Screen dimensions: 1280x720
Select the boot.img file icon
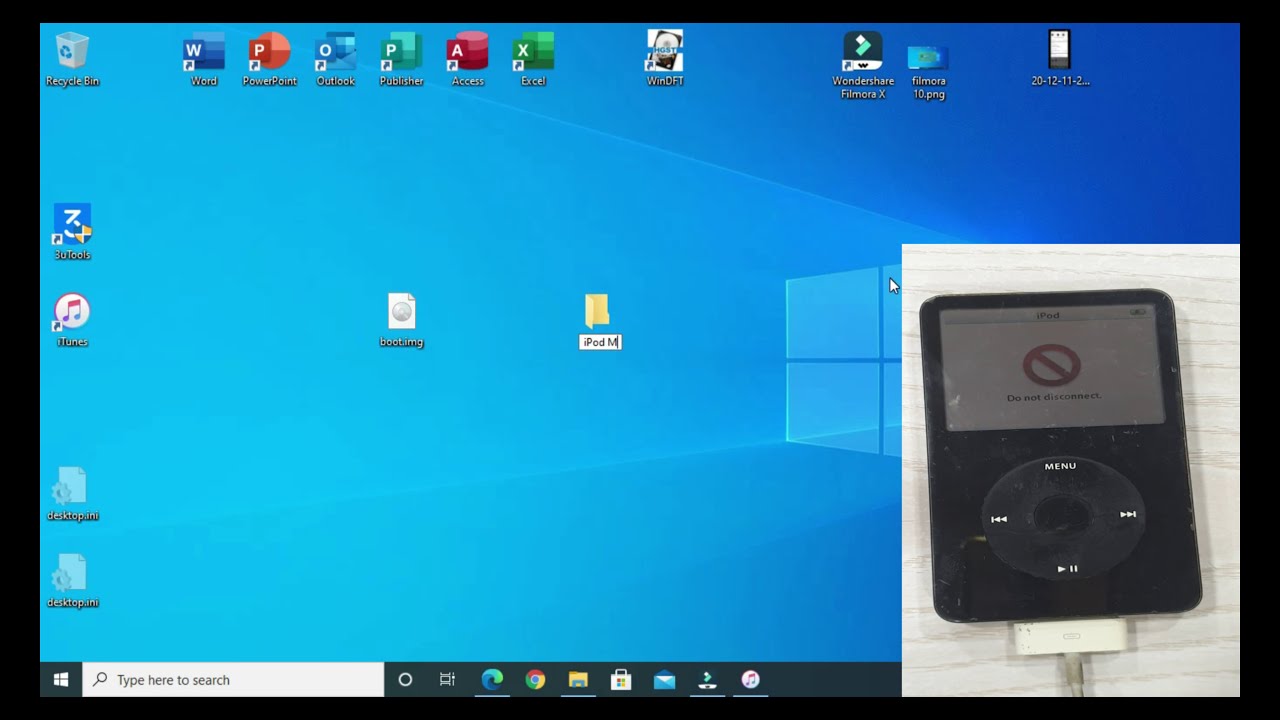pyautogui.click(x=401, y=321)
